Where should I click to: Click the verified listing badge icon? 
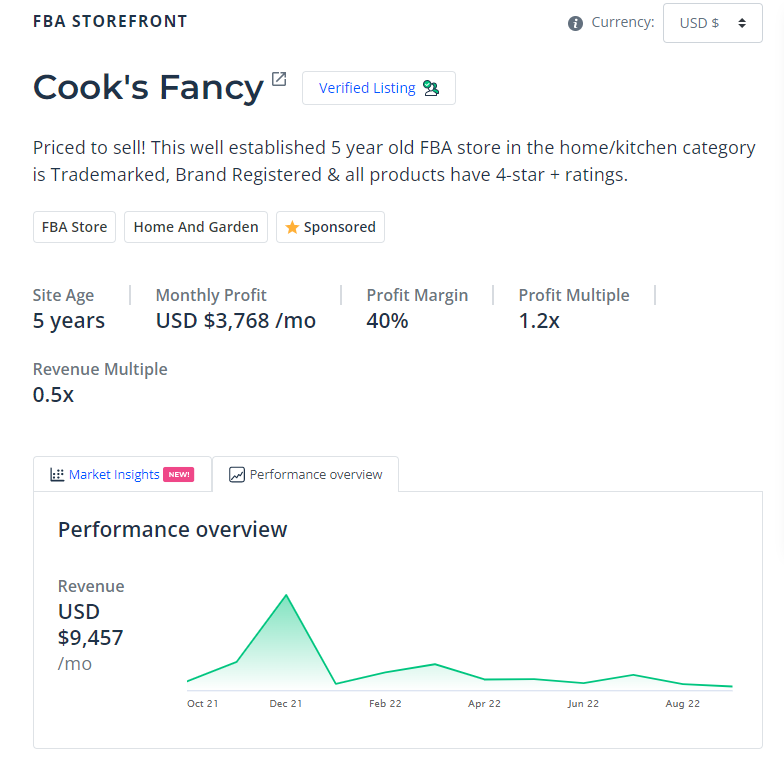coord(431,88)
